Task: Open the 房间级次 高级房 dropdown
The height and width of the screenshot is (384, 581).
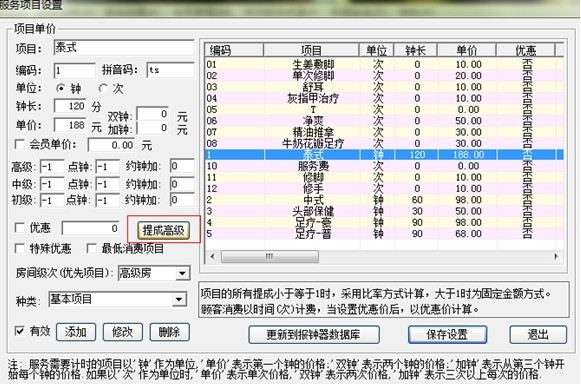Action: tap(182, 274)
